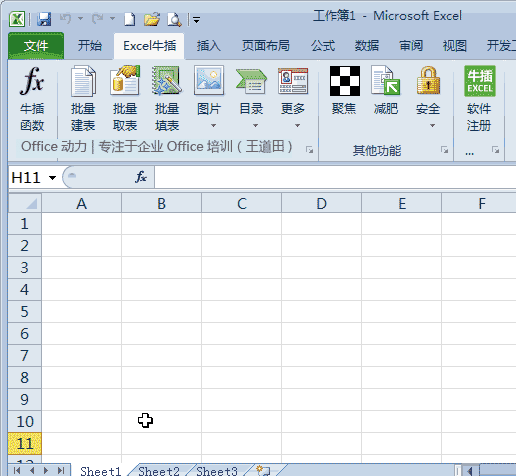Click the 批量建表 batch create icon
The width and height of the screenshot is (516, 476).
tap(83, 99)
